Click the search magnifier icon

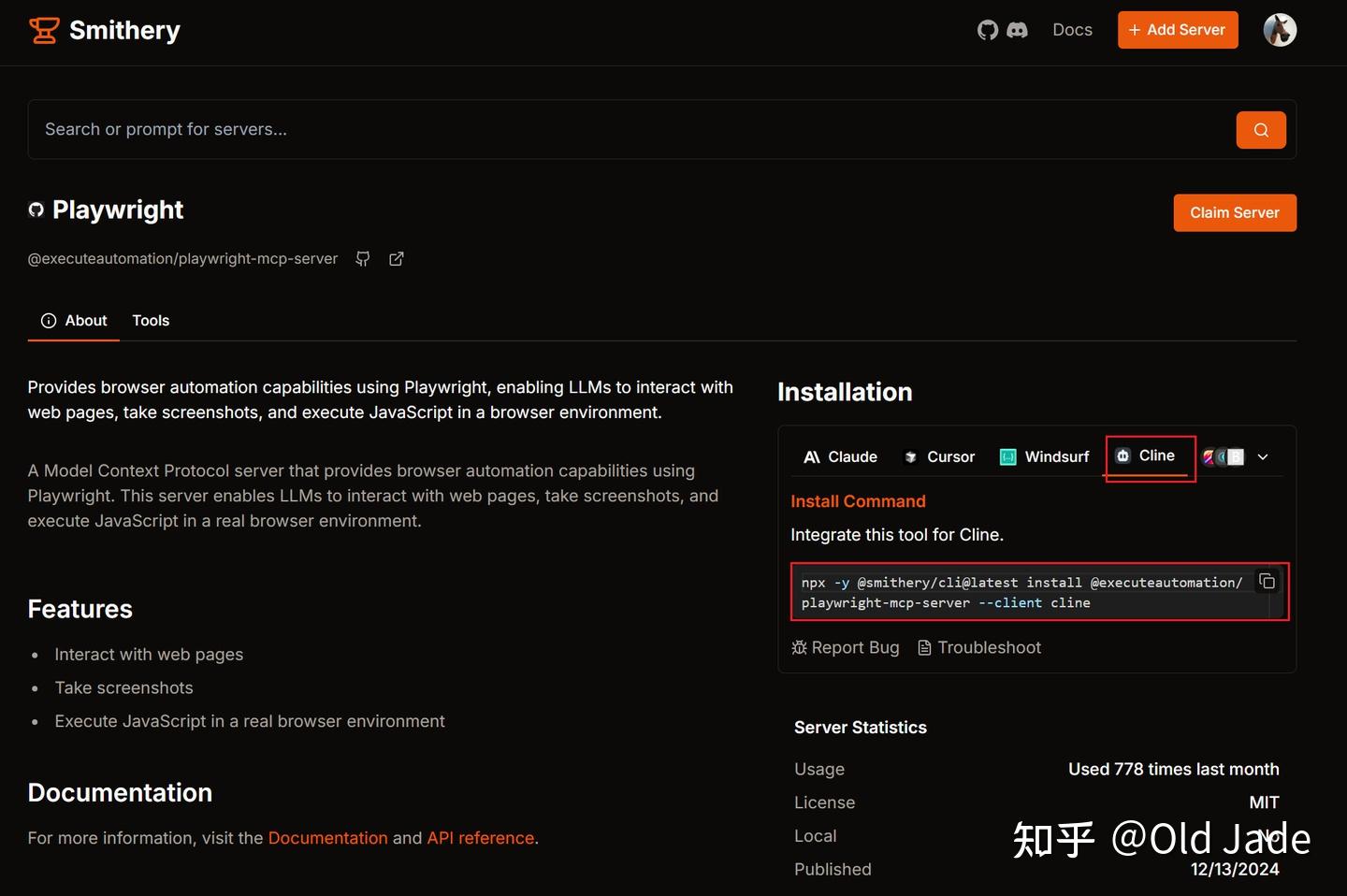click(1260, 130)
